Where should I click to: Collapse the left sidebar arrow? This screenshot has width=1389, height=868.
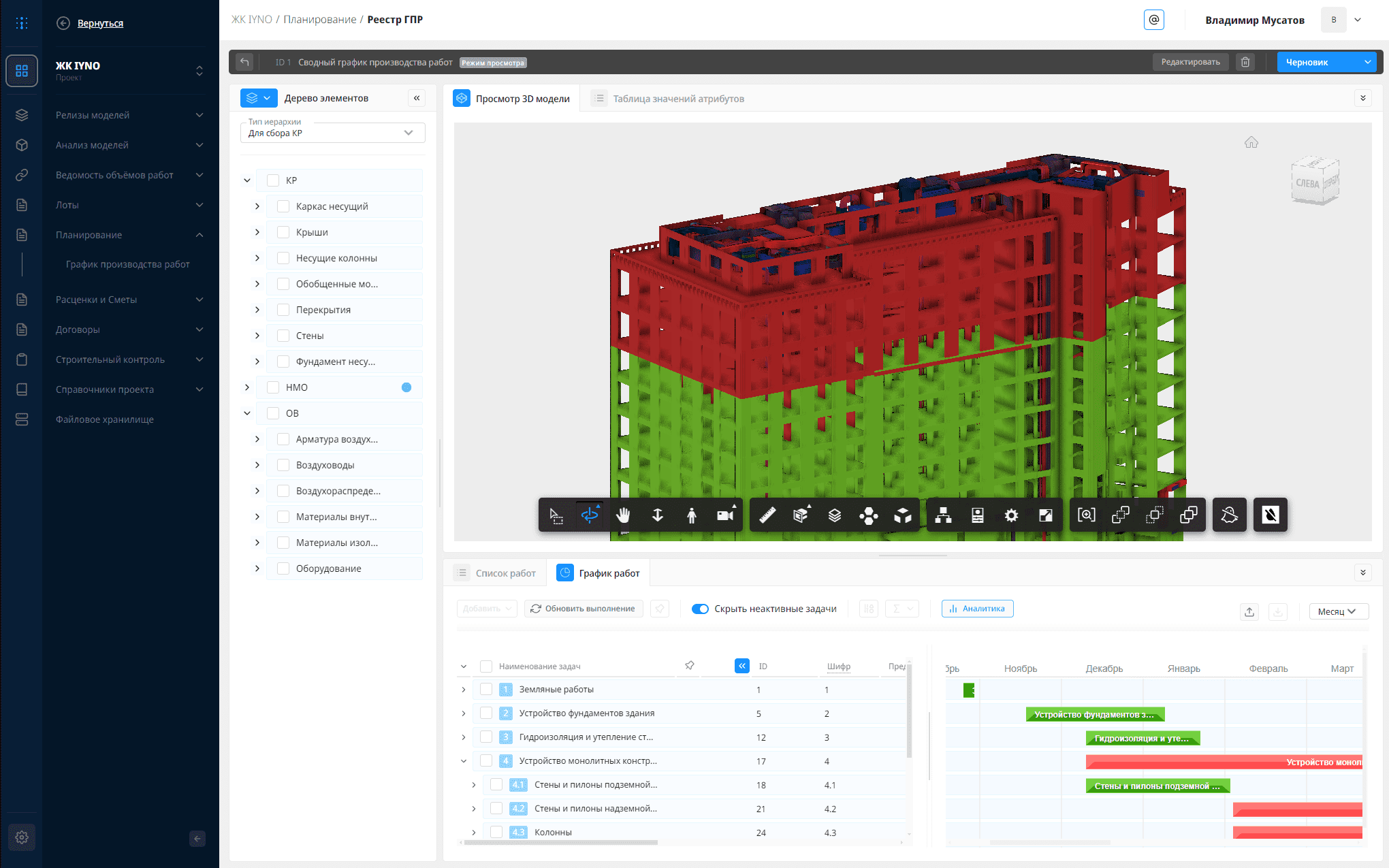click(197, 839)
